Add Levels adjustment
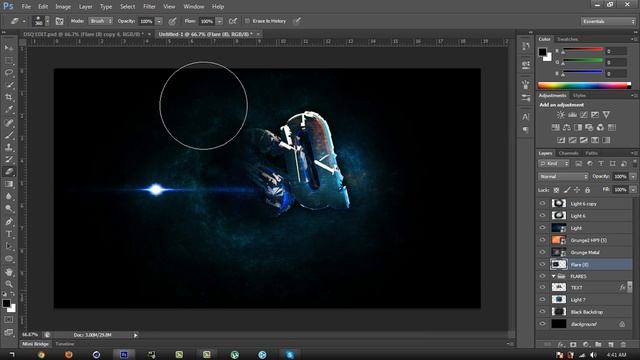This screenshot has height=360, width=640. coord(572,115)
